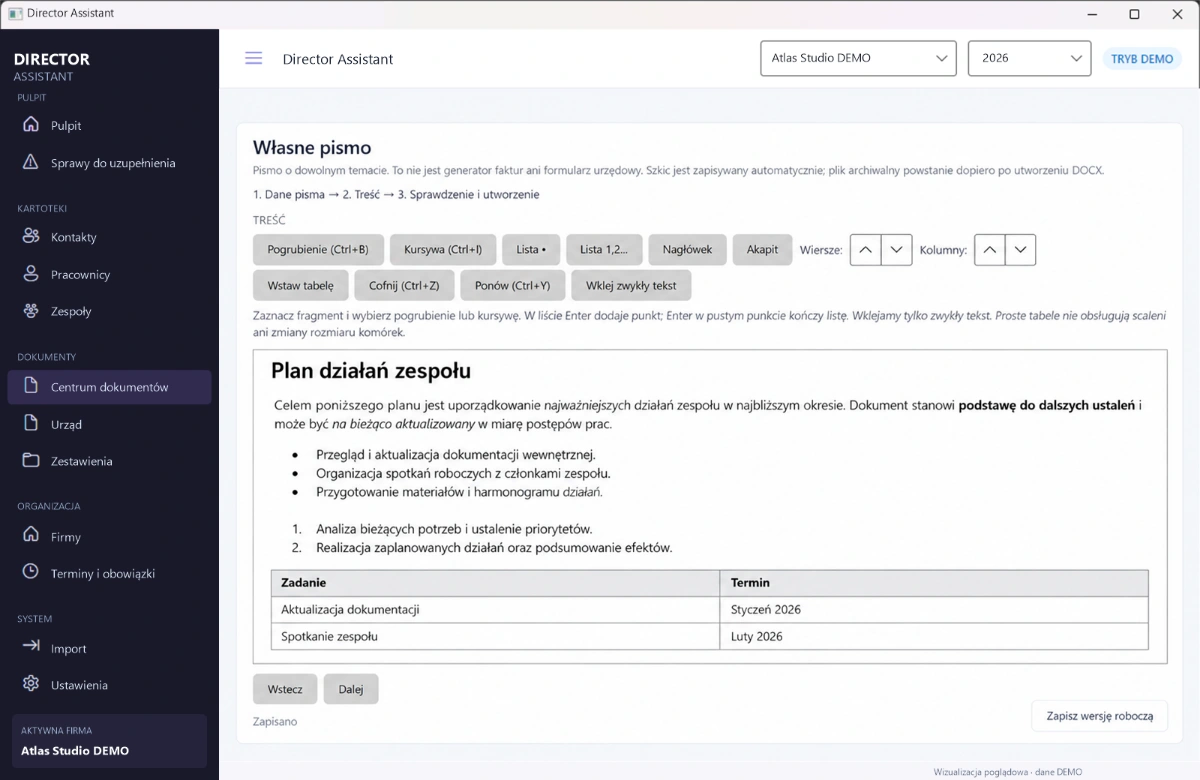Click the hamburger menu icon
This screenshot has width=1200, height=780.
[x=254, y=58]
